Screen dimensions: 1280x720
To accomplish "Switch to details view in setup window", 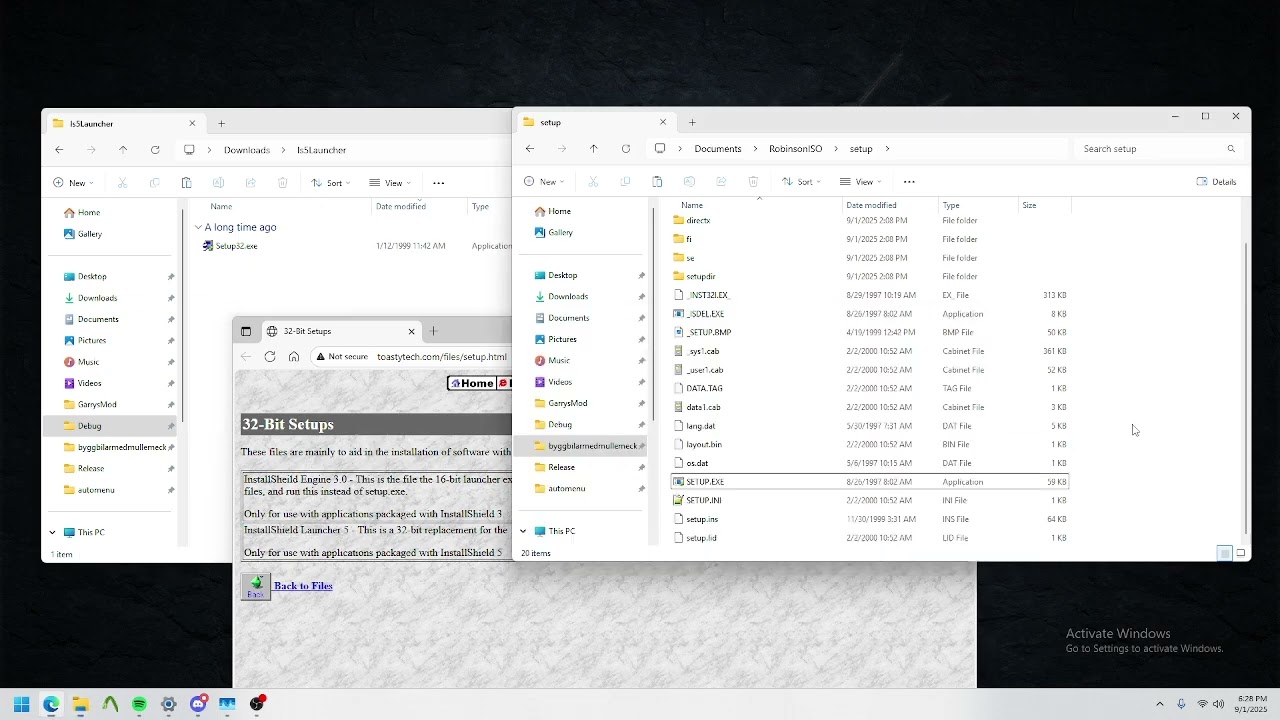I will pos(1224,553).
